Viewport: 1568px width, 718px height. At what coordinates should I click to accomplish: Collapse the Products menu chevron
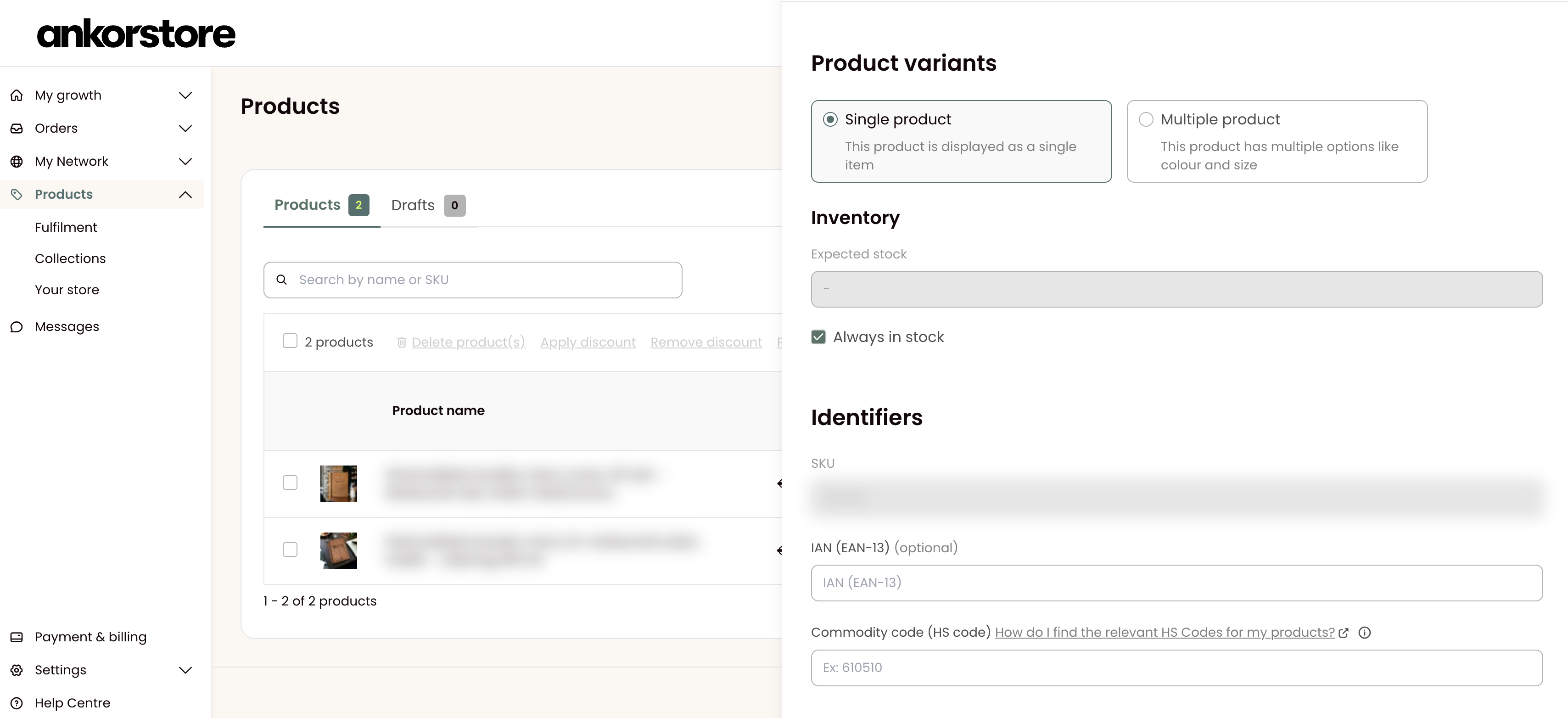pos(185,195)
